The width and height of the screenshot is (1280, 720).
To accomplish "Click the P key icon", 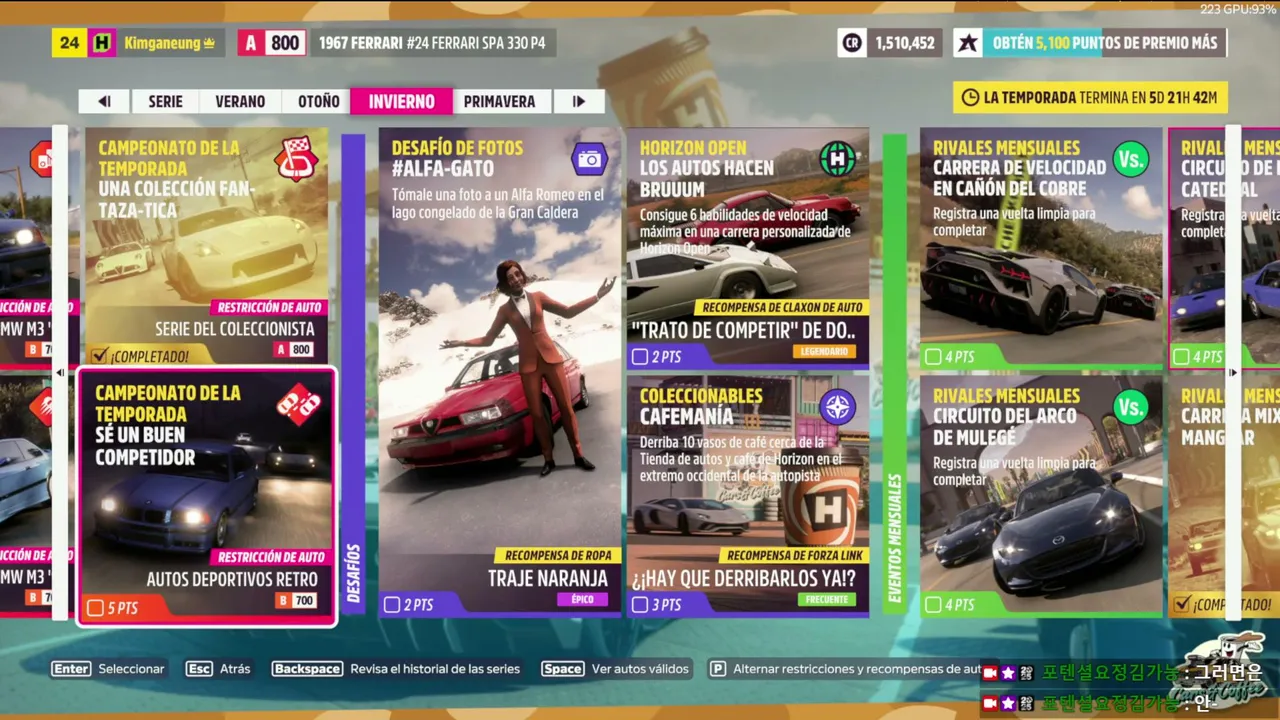I will click(x=717, y=669).
